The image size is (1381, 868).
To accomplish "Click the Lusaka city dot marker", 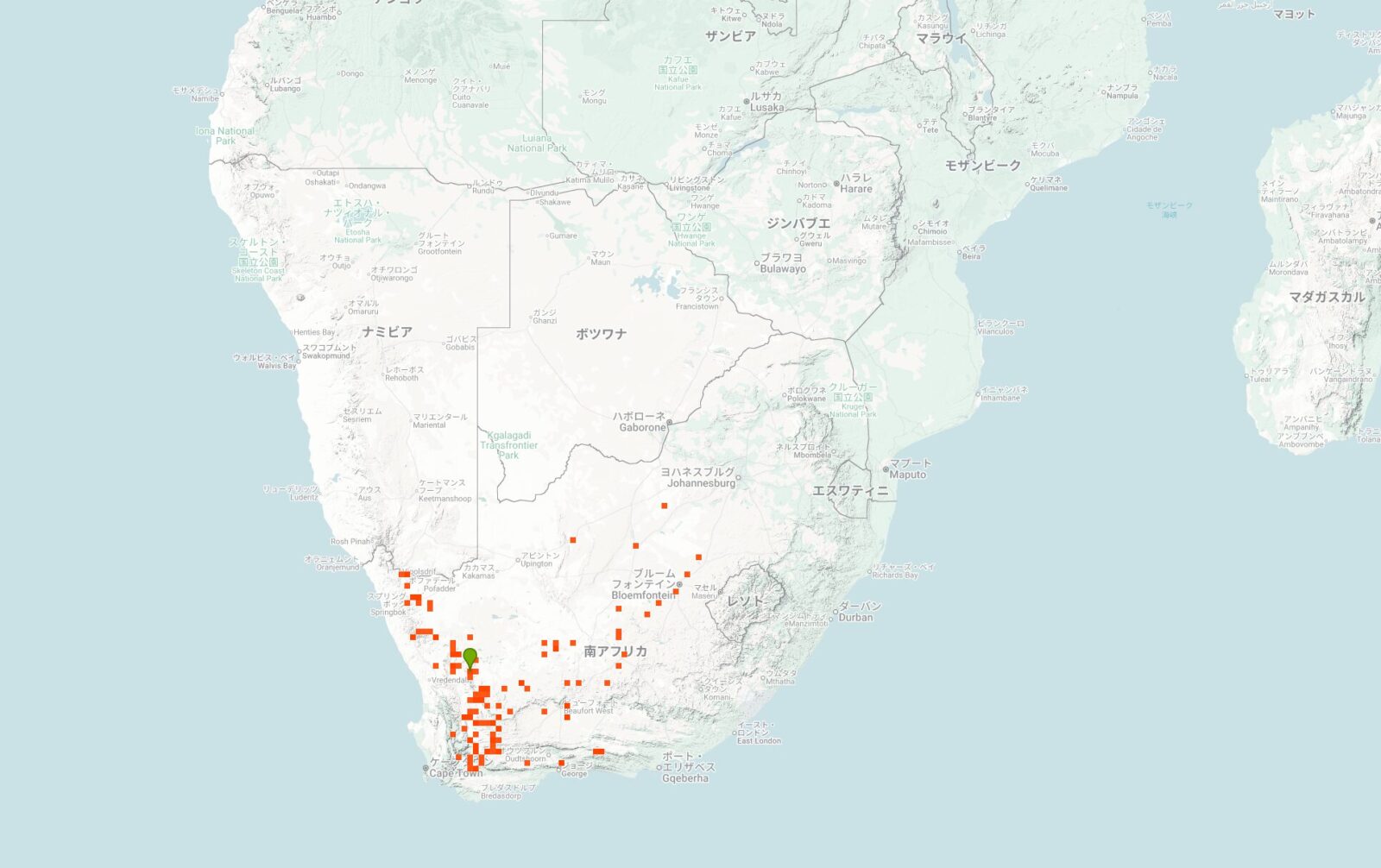I will pos(747,102).
